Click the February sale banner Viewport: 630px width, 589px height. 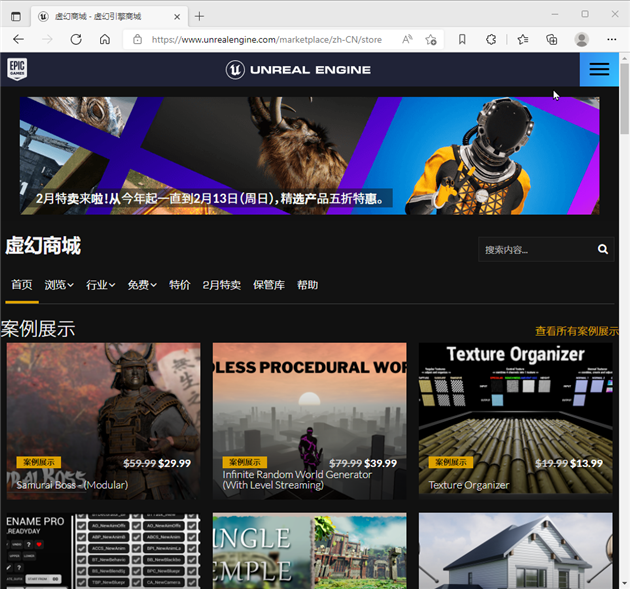click(x=310, y=156)
